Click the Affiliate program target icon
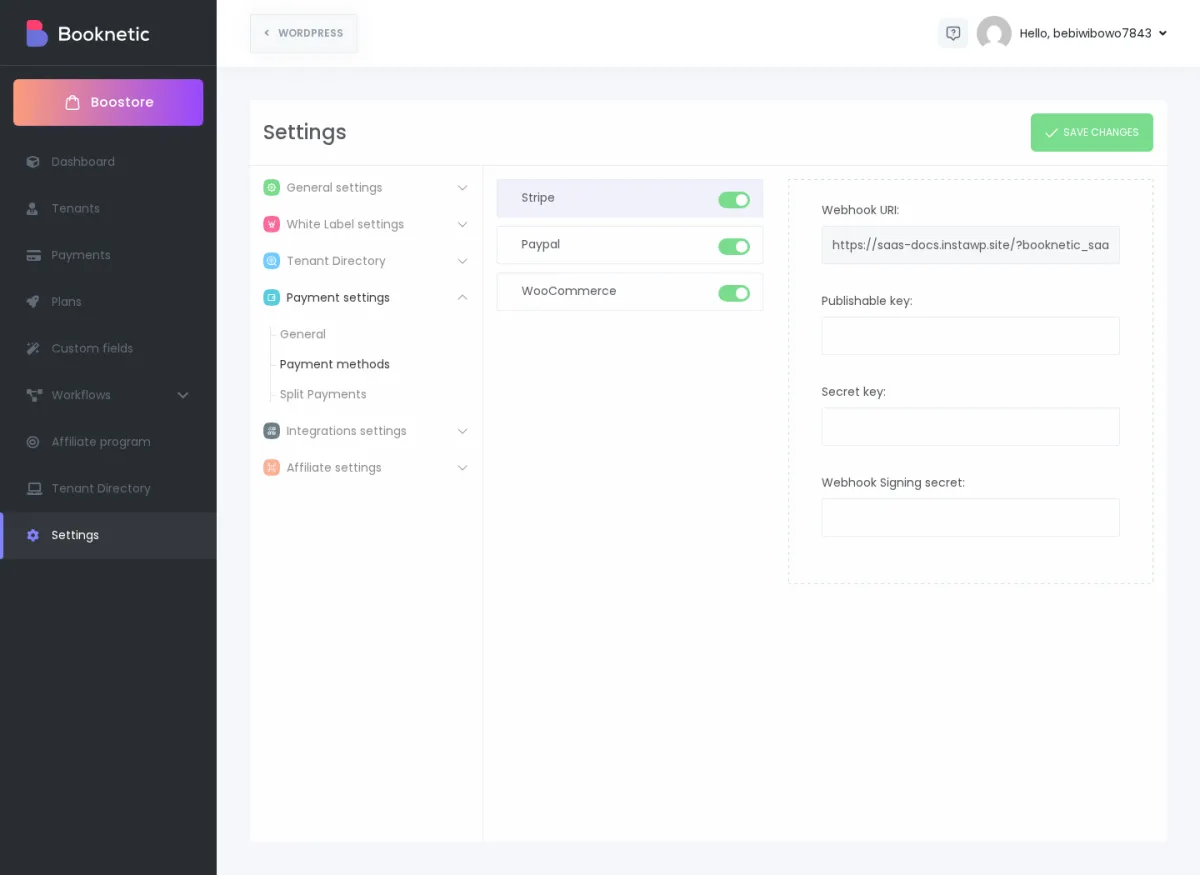Viewport: 1200px width, 875px height. click(x=33, y=442)
